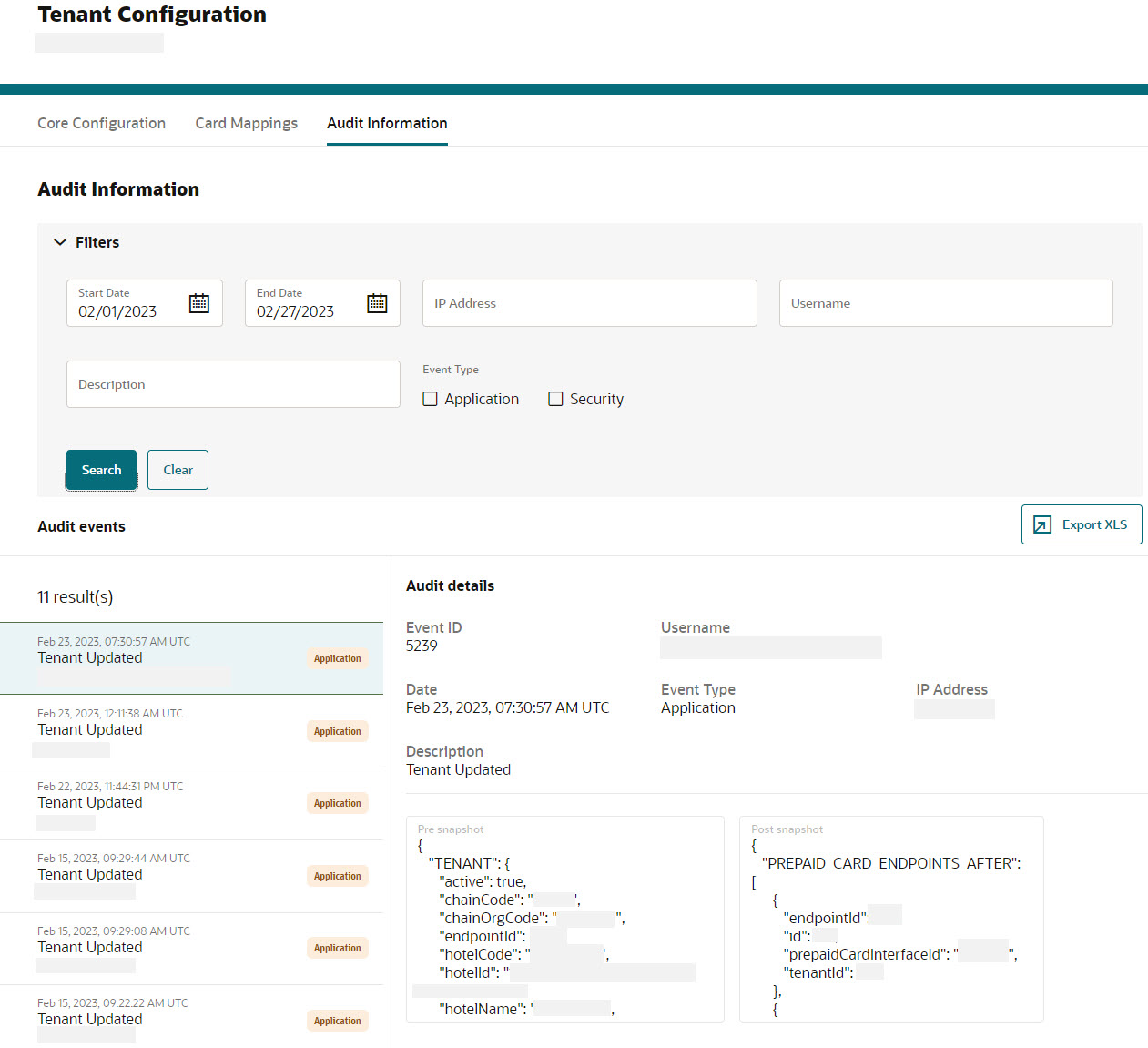Clear all filter values
The image size is (1148, 1048).
[178, 469]
